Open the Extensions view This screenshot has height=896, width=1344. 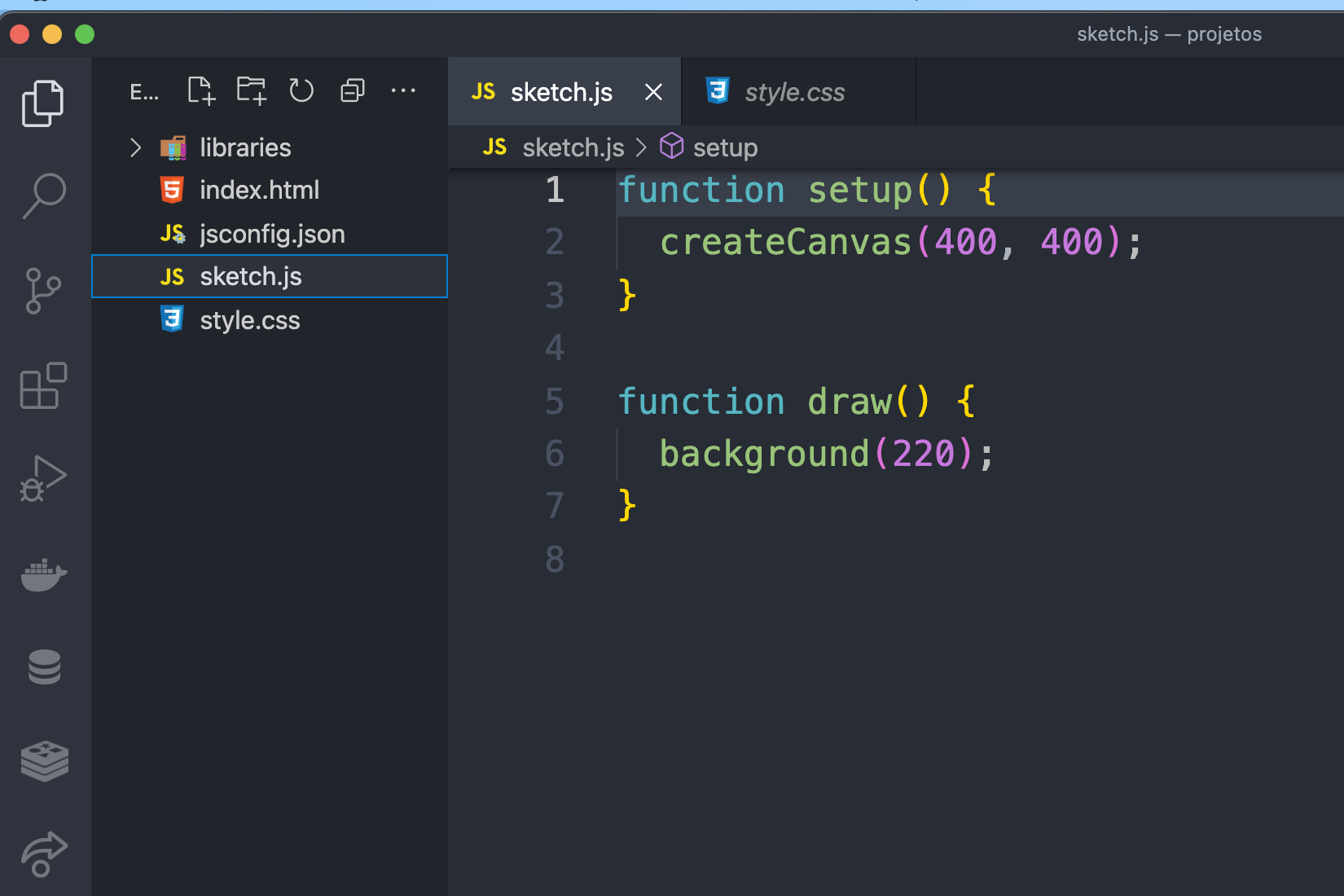[43, 385]
